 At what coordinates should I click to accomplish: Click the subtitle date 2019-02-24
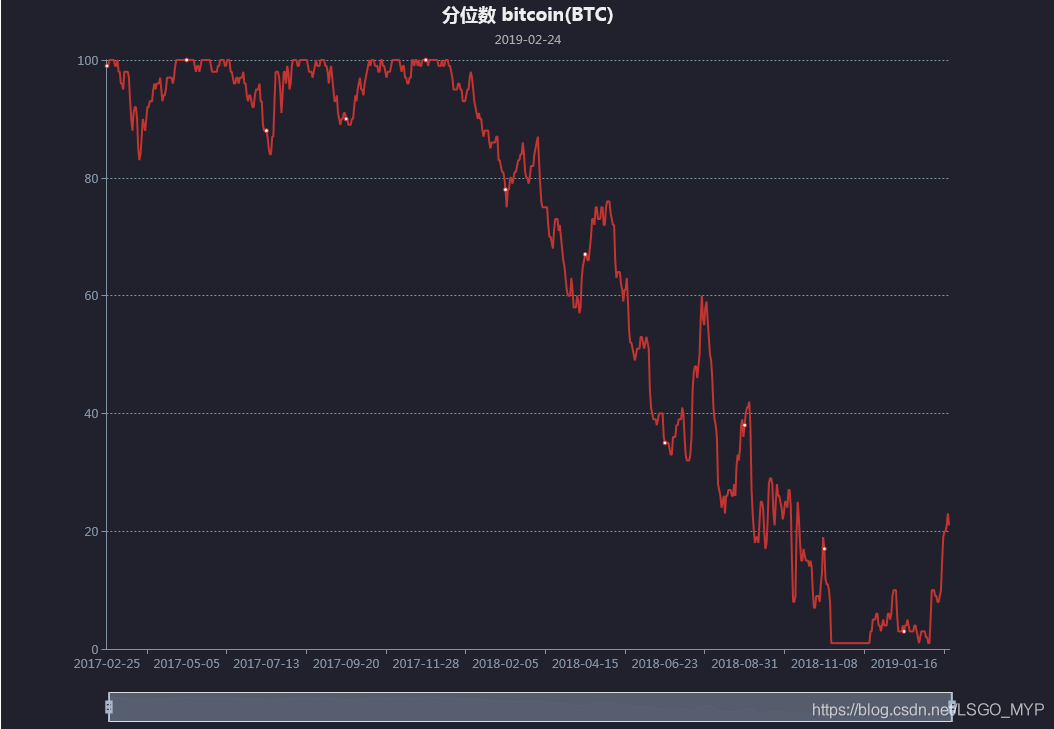(528, 40)
